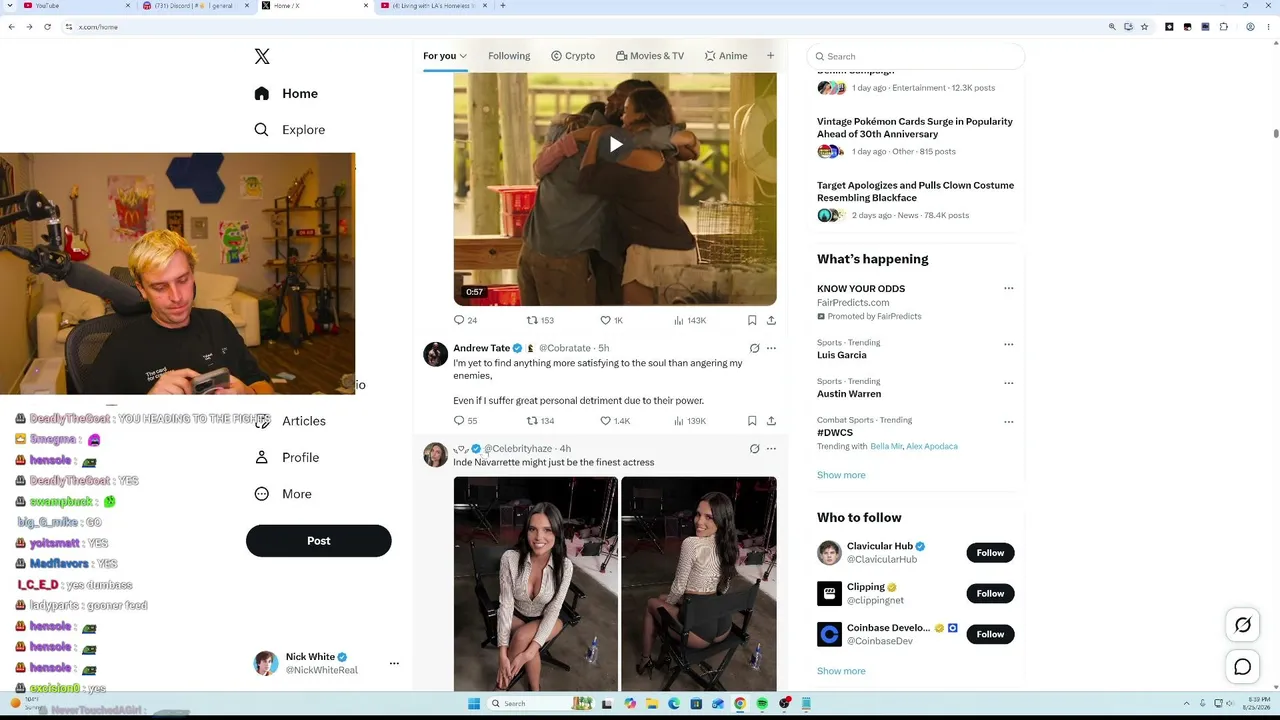This screenshot has width=1280, height=720.
Task: Open Explore from the left sidebar
Action: pyautogui.click(x=290, y=130)
